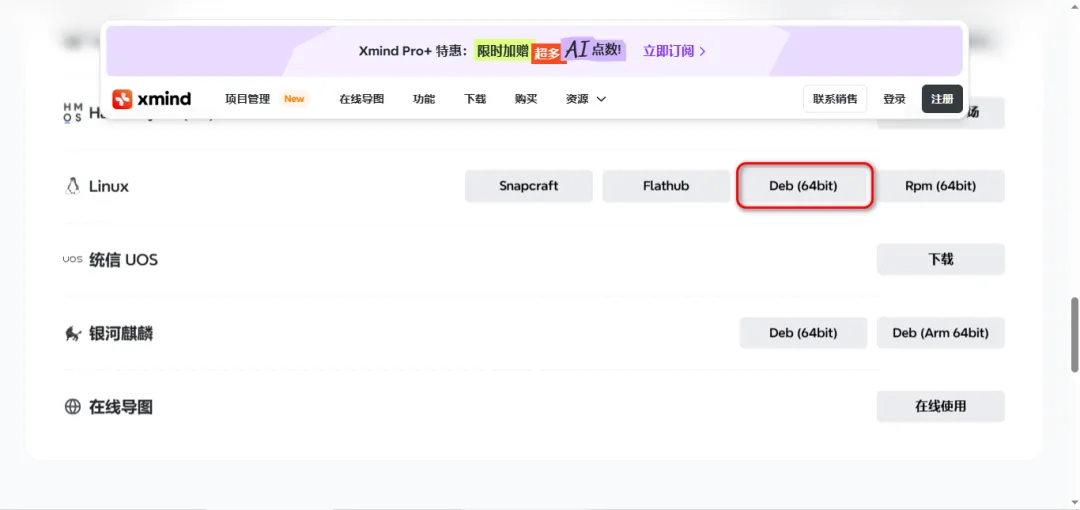Click the 银河麒麟 kylin icon
The width and height of the screenshot is (1080, 510).
tap(72, 334)
